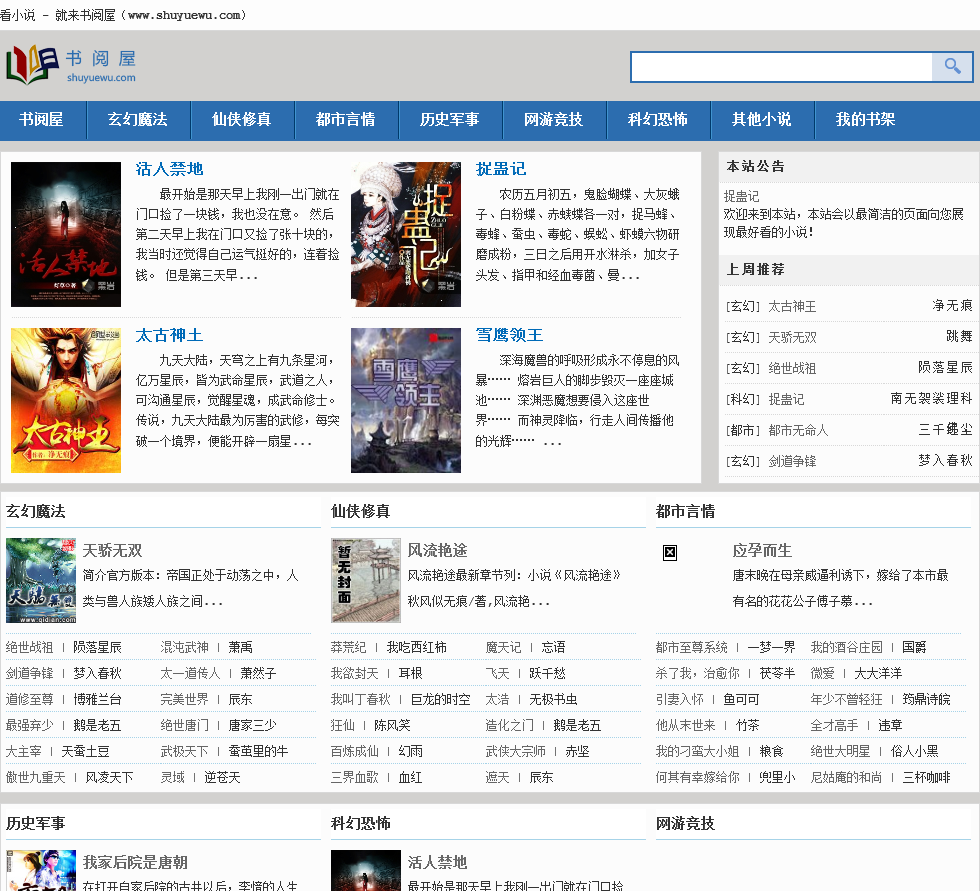Open the featured 捉蛊记 title link
This screenshot has height=891, width=980.
pos(501,169)
